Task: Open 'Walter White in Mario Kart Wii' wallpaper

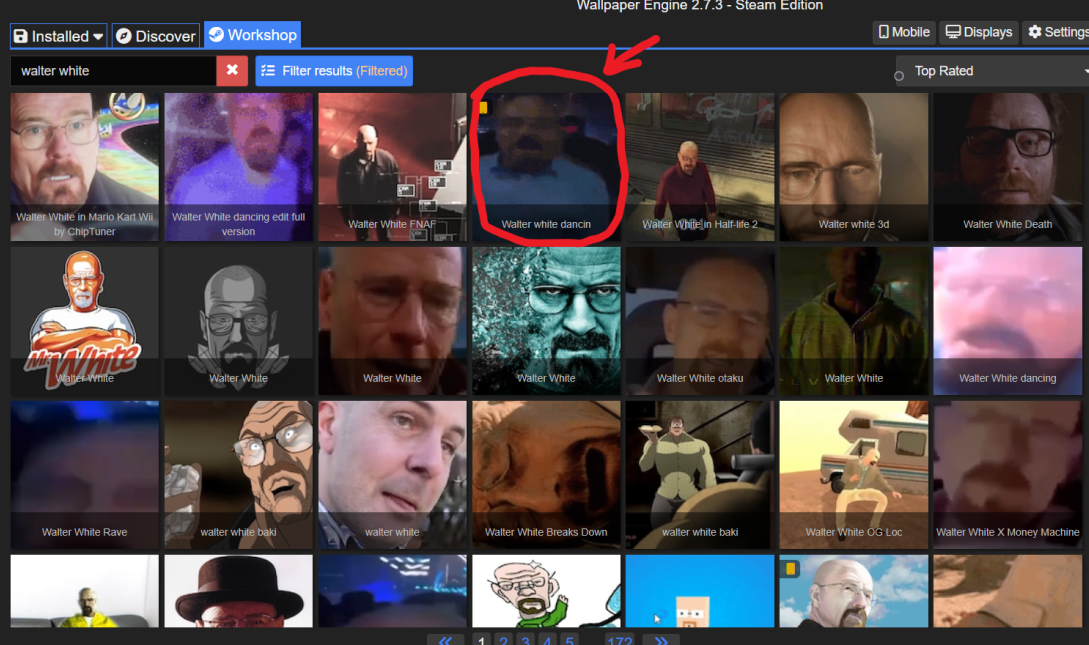Action: [85, 167]
